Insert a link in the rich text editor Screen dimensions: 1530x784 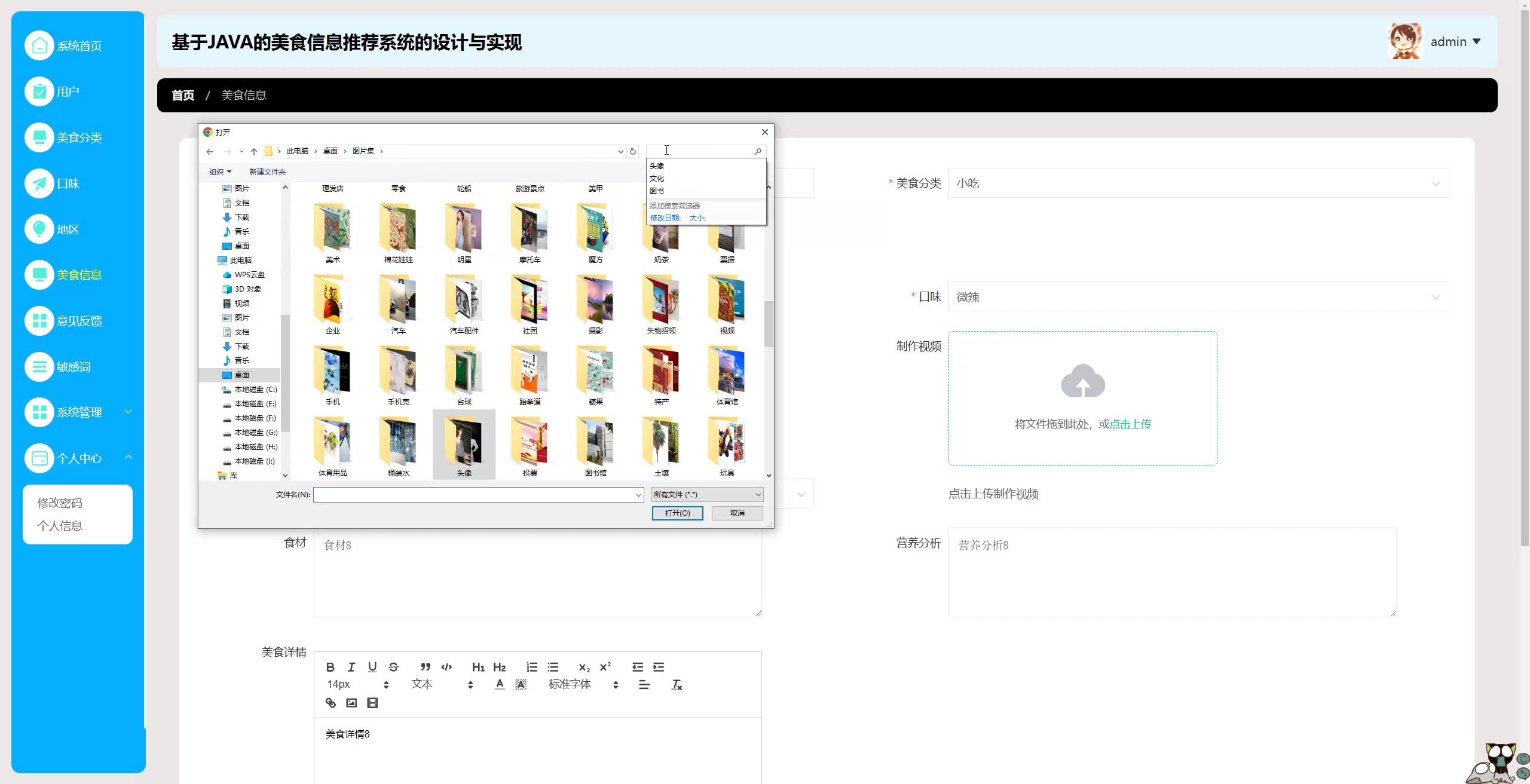point(331,703)
